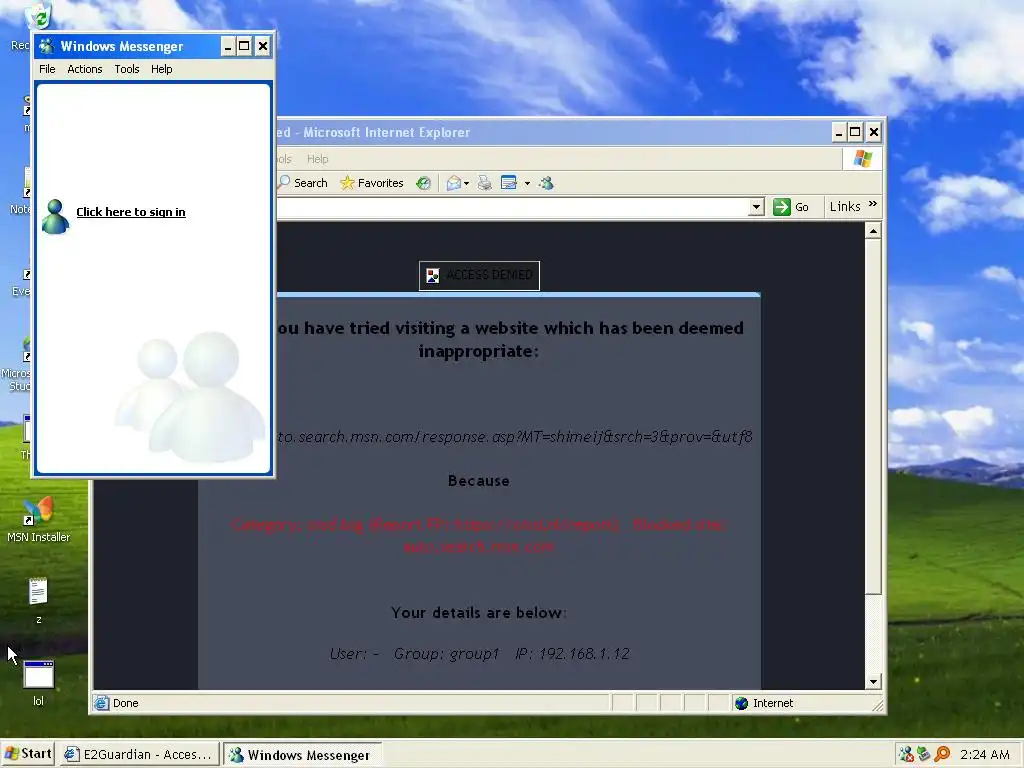
Task: Click the Windows Messenger title bar icon
Action: coord(46,46)
